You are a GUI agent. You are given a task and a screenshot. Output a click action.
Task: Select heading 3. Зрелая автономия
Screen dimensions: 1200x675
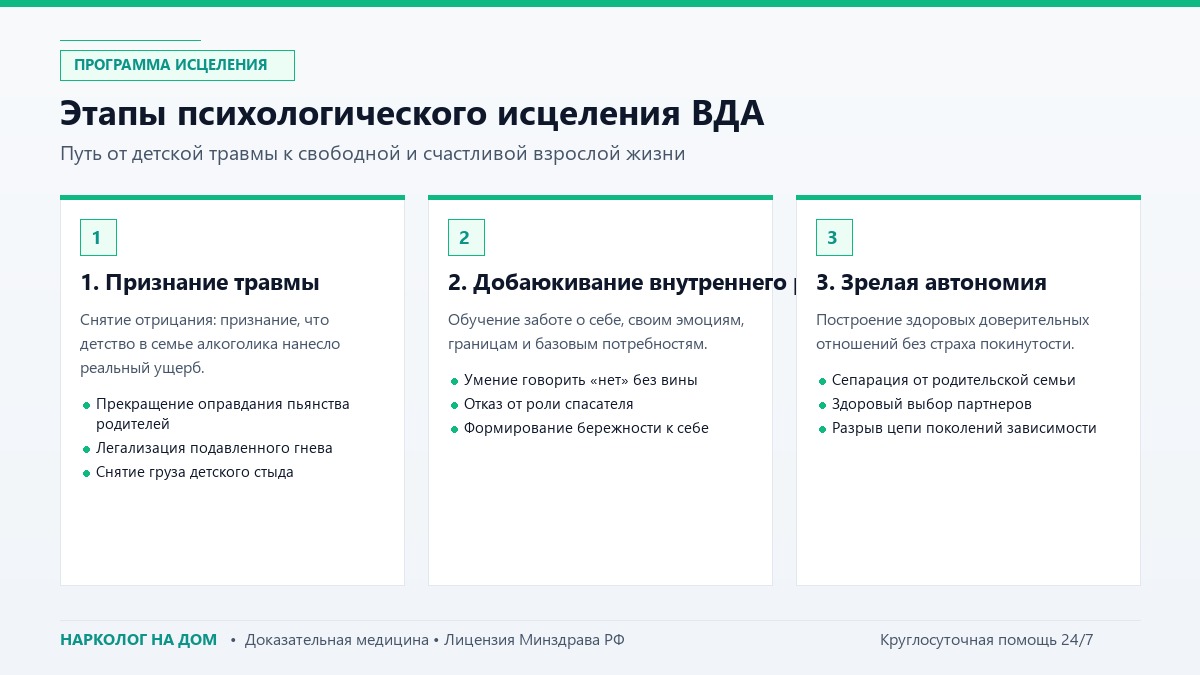(931, 283)
